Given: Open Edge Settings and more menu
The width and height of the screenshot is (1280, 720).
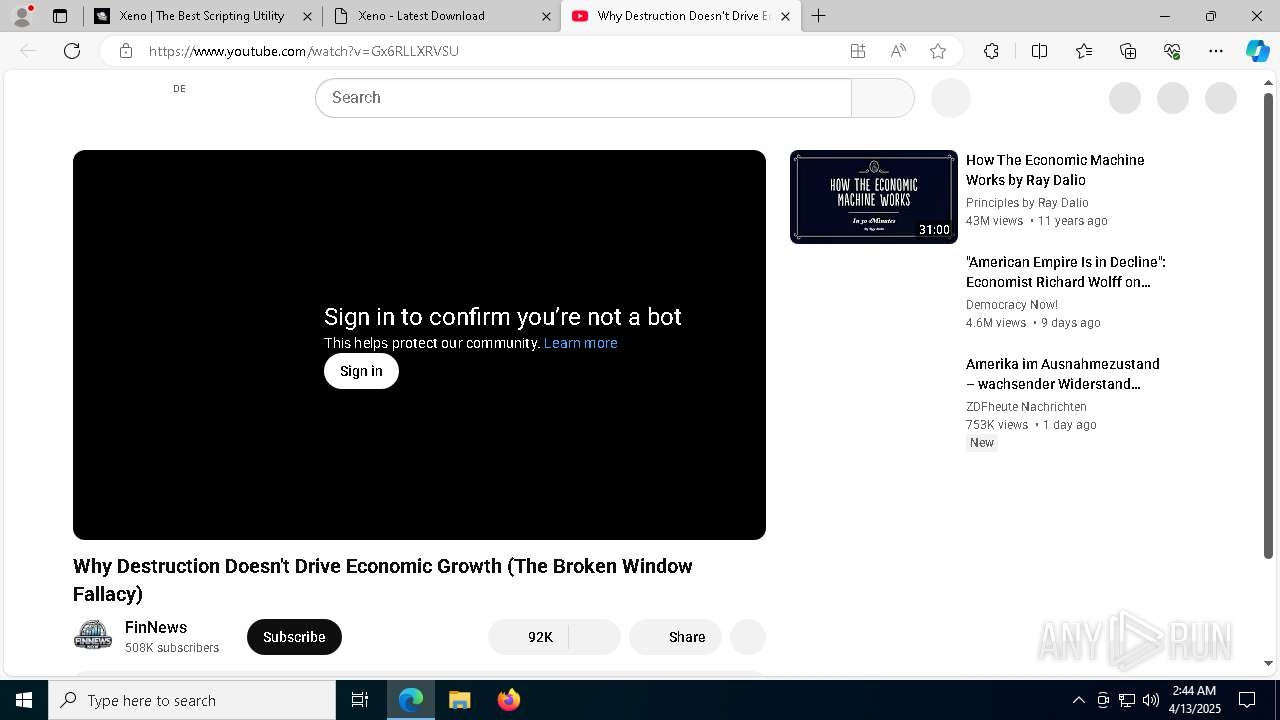Looking at the screenshot, I should click(x=1216, y=51).
